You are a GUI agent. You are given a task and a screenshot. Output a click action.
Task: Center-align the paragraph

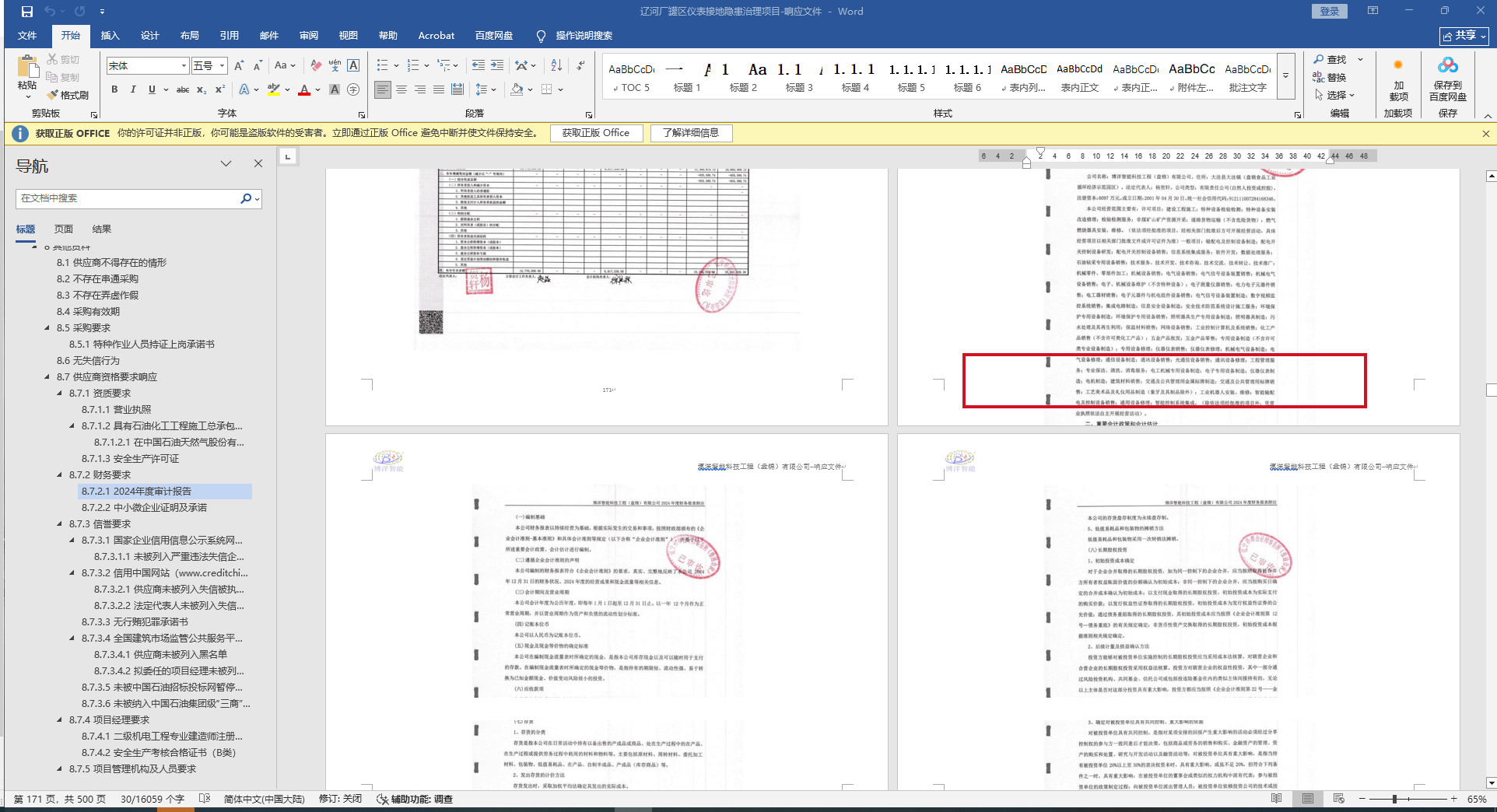[401, 90]
